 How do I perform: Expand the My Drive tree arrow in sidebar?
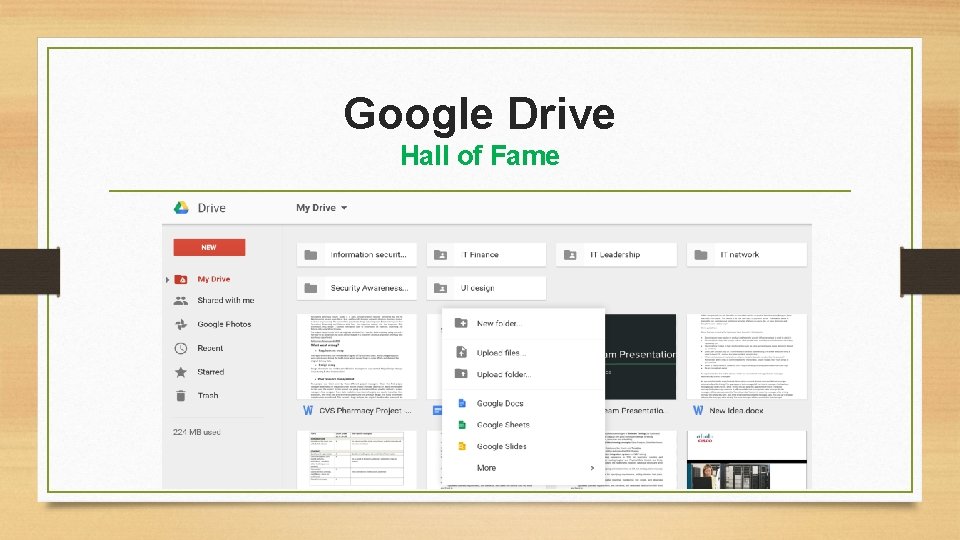[x=167, y=280]
